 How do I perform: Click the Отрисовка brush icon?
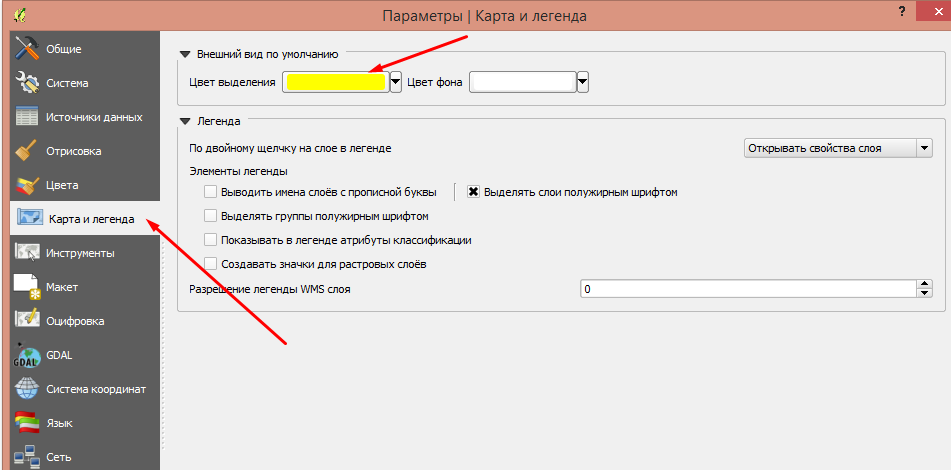(27, 151)
